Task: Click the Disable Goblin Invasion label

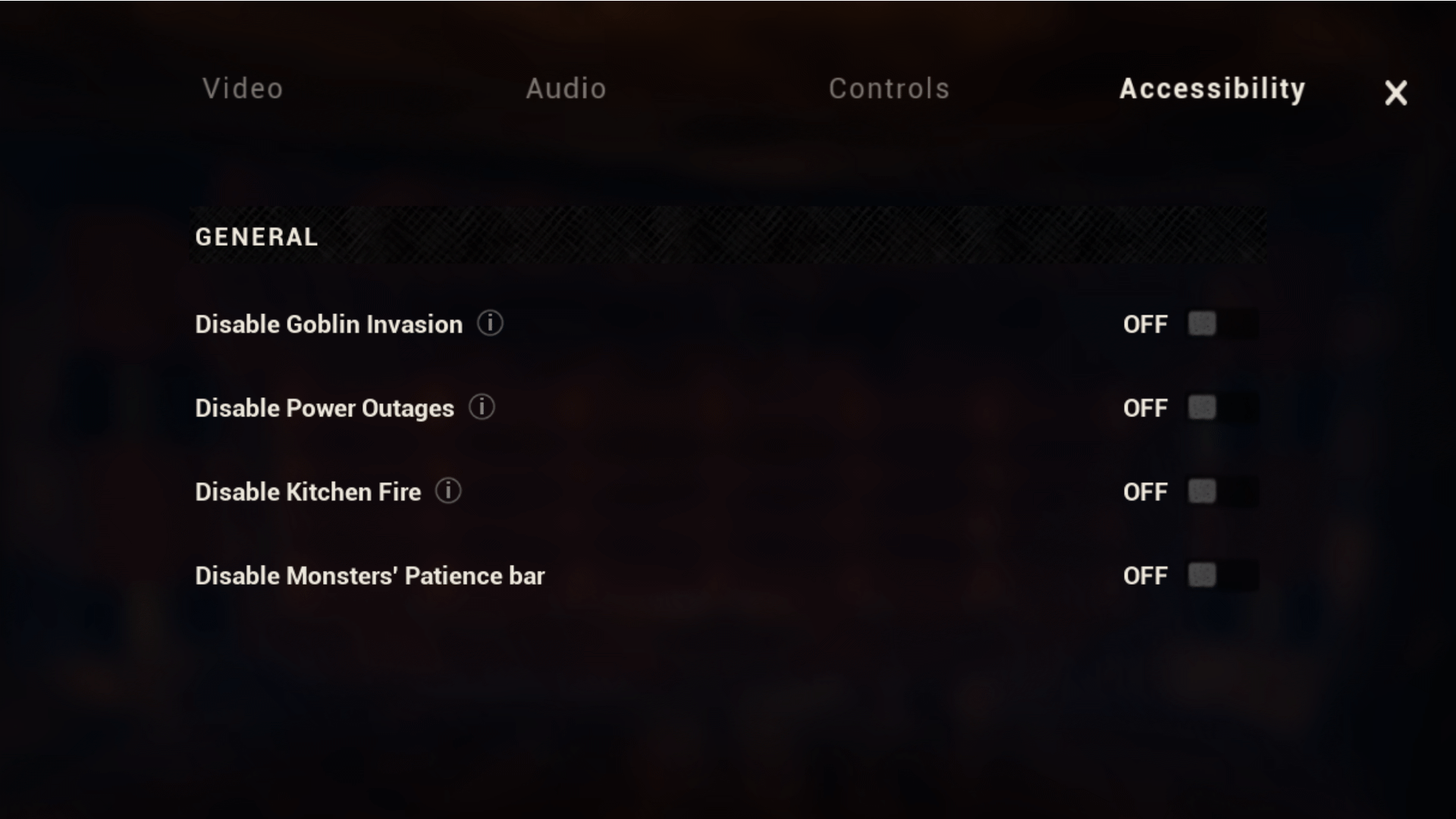Action: (x=328, y=325)
